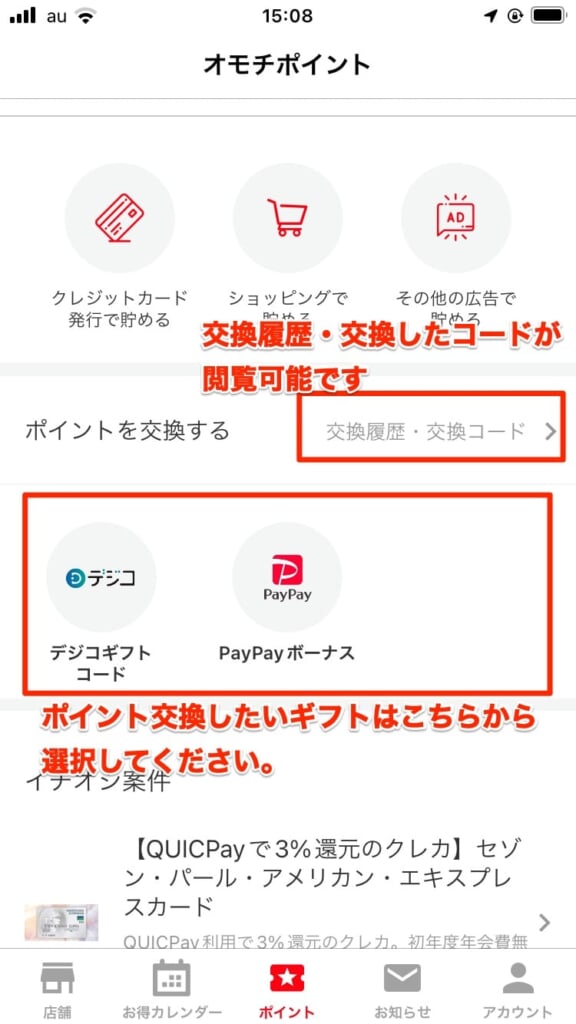Viewport: 576px width, 1024px height.
Task: Open the お知らせ envelope tab
Action: click(x=402, y=988)
